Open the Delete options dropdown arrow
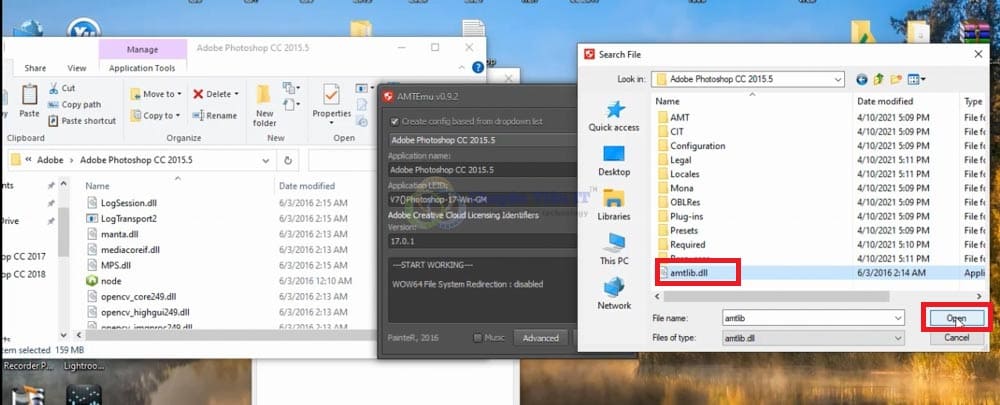 237,94
